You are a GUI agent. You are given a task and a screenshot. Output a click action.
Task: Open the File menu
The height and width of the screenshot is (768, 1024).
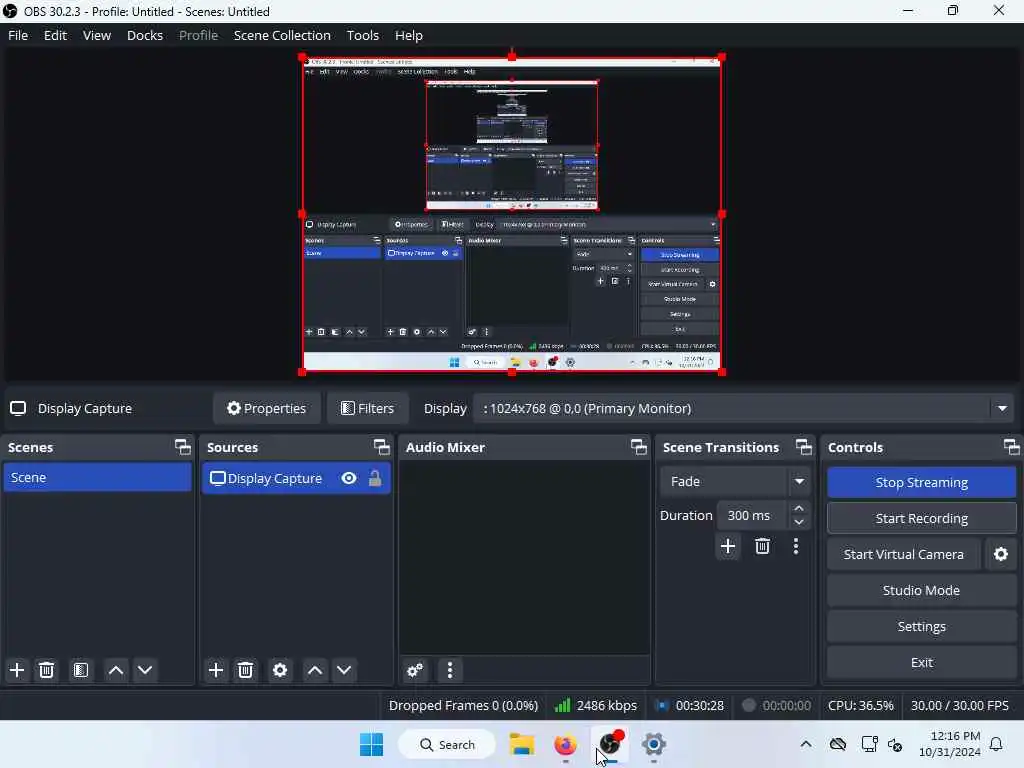(x=18, y=35)
